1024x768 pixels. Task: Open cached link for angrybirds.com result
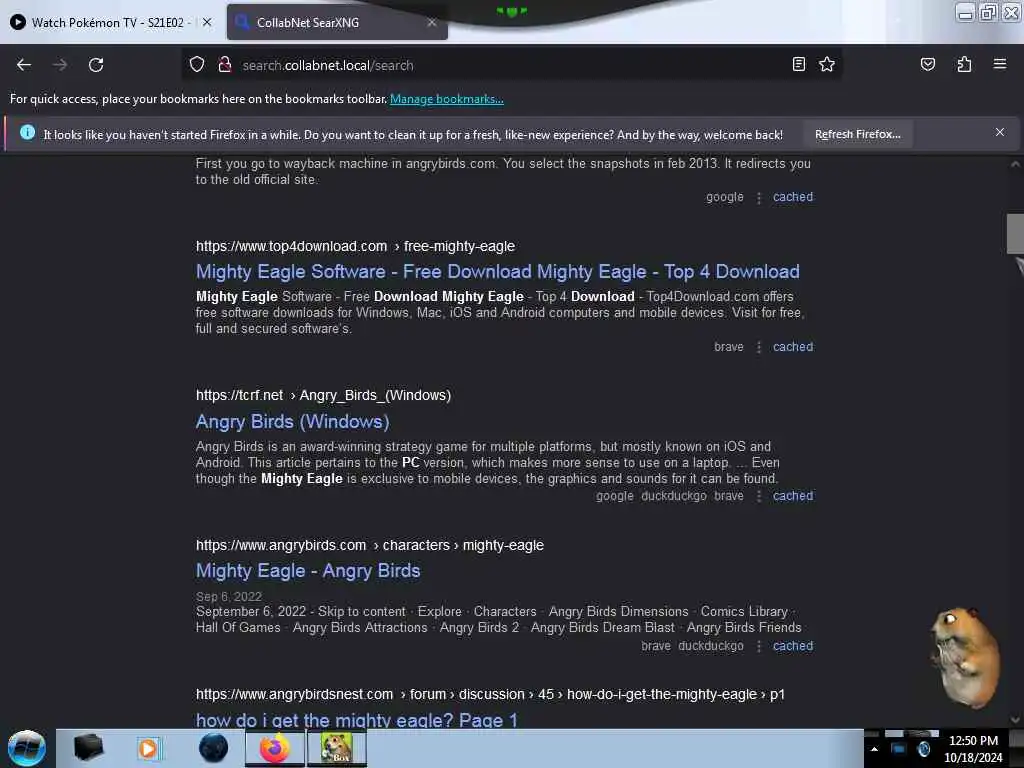[793, 646]
